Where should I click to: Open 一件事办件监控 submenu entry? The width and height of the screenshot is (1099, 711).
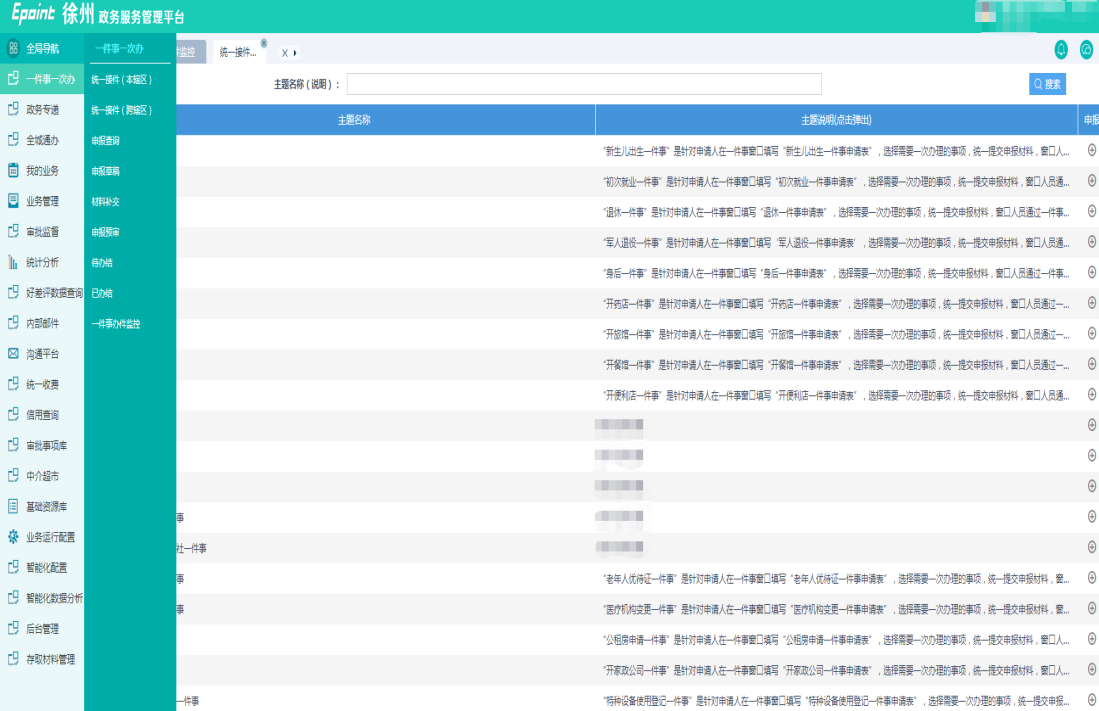pyautogui.click(x=116, y=324)
